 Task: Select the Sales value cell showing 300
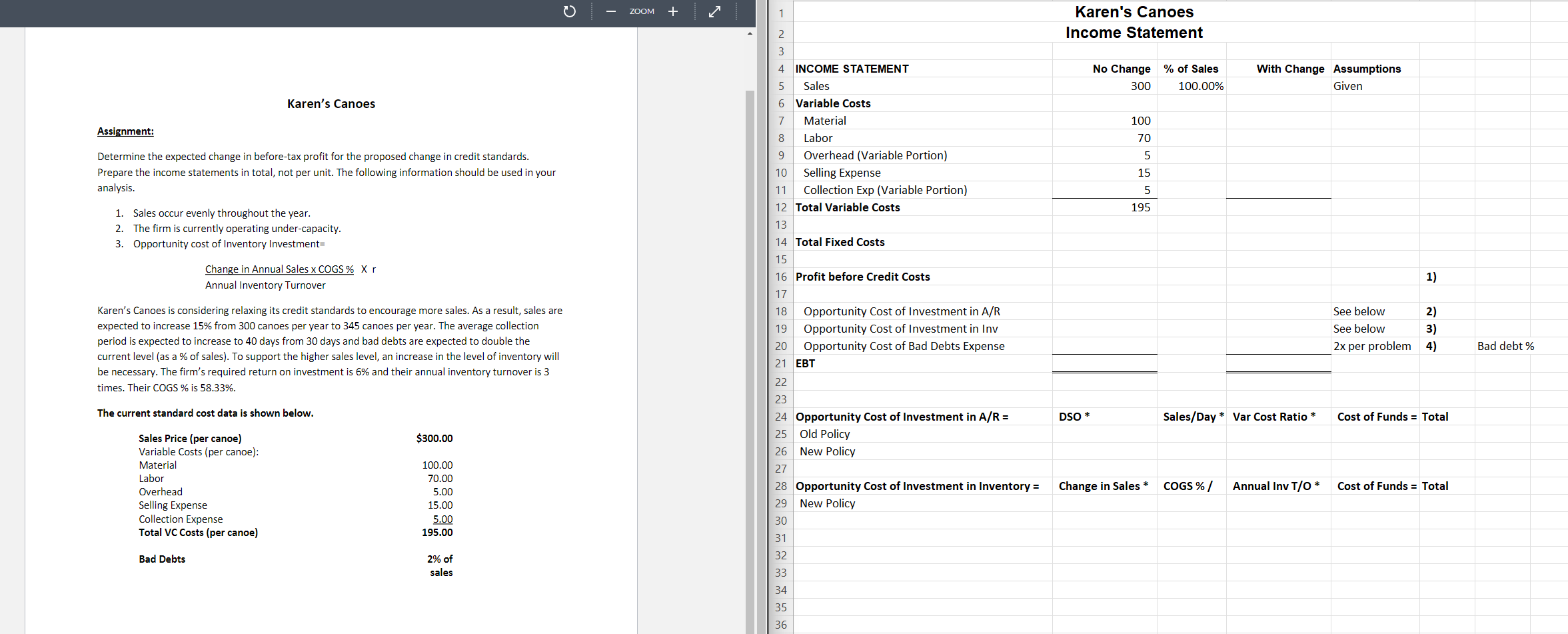pyautogui.click(x=1140, y=85)
